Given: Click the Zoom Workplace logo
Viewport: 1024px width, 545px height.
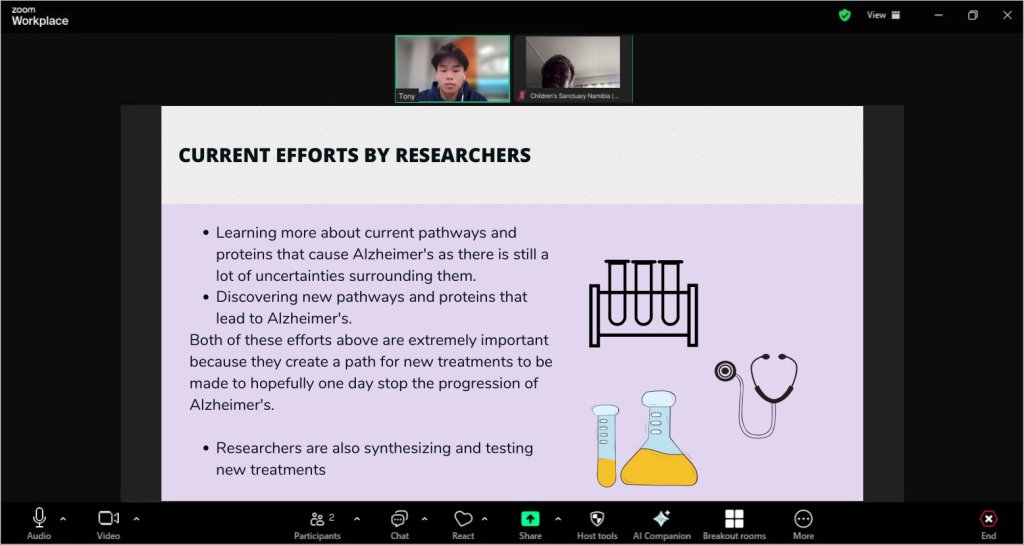Looking at the screenshot, I should (40, 16).
